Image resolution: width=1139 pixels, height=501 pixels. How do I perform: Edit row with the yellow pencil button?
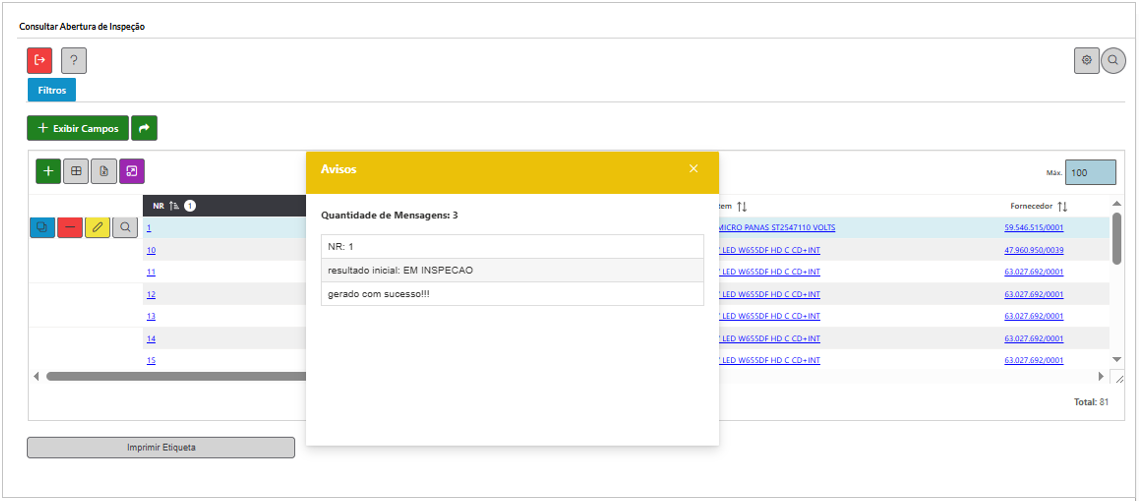[x=97, y=228]
